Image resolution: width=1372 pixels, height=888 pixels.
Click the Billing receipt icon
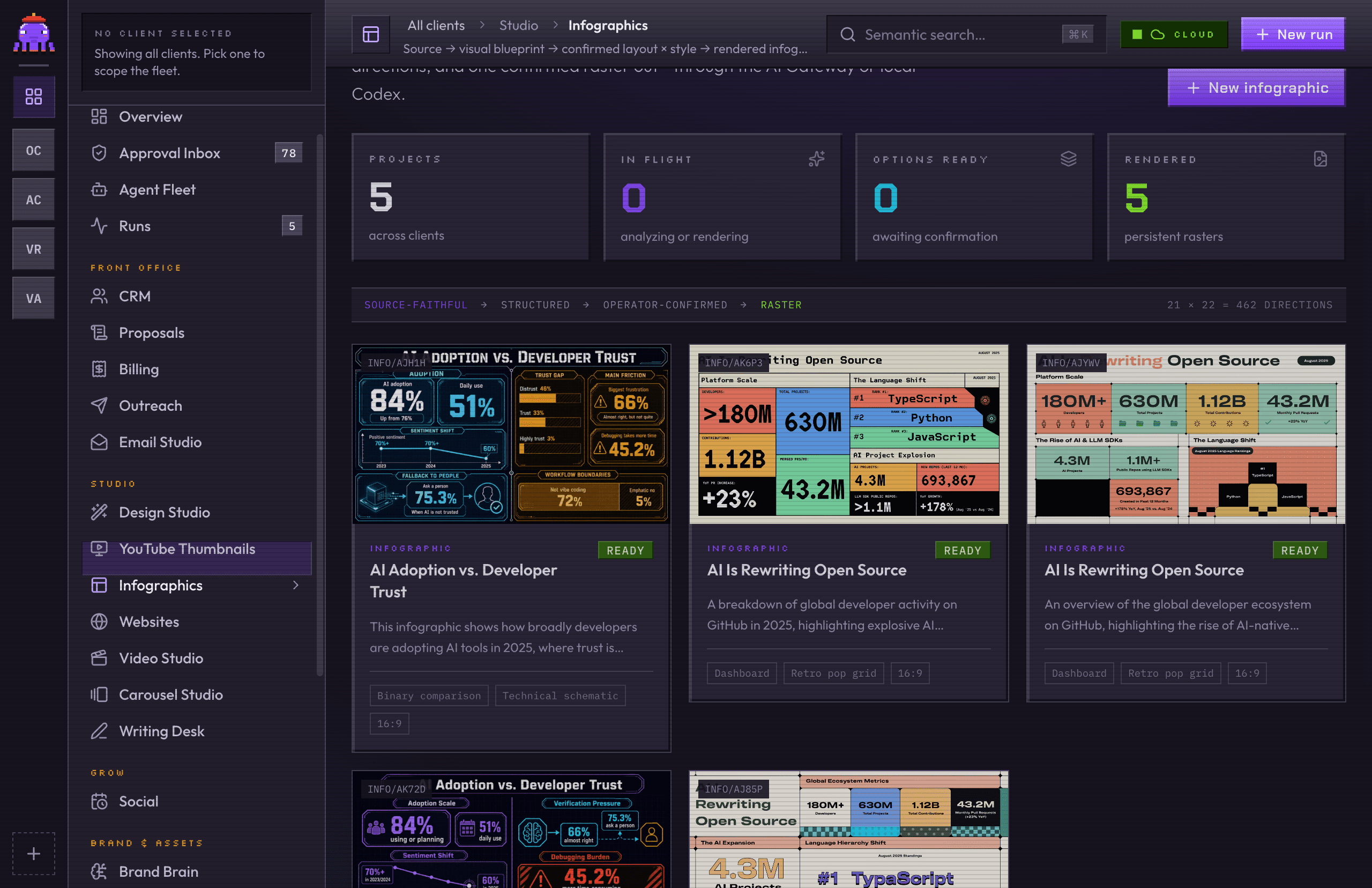coord(99,369)
